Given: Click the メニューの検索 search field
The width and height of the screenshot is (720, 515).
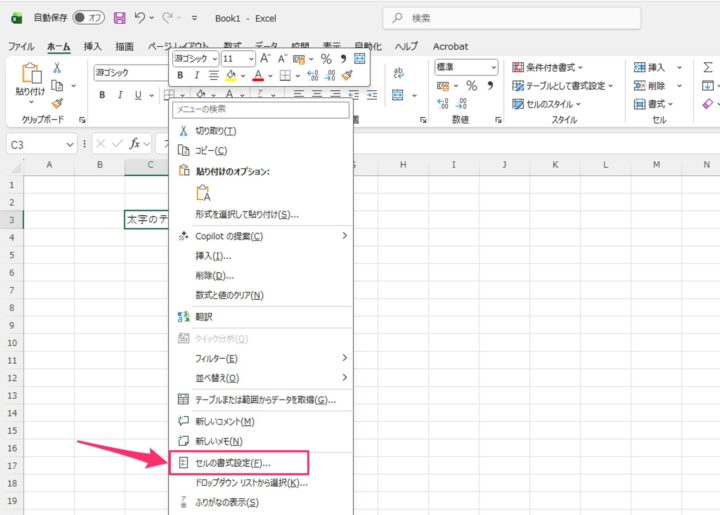Looking at the screenshot, I should pos(260,108).
